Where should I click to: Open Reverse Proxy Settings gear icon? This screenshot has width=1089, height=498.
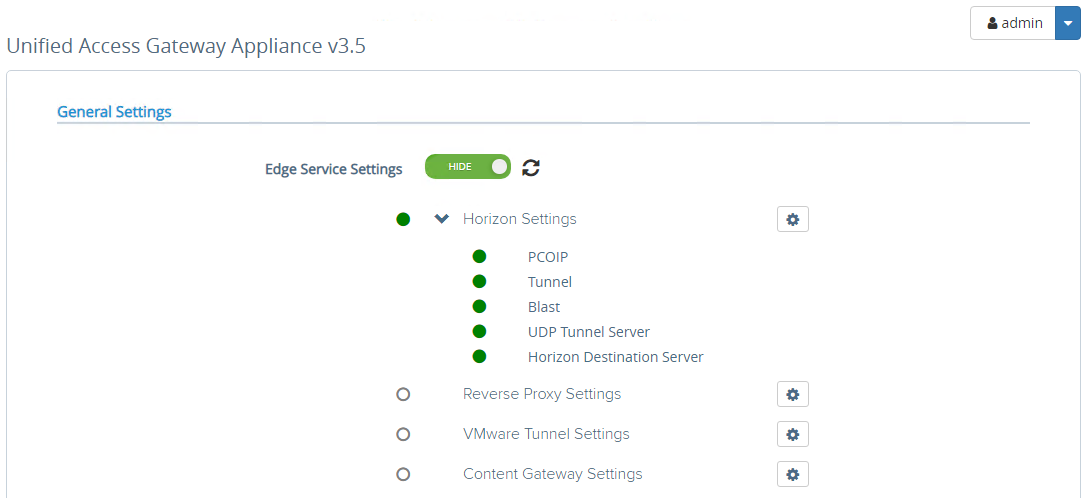(792, 394)
